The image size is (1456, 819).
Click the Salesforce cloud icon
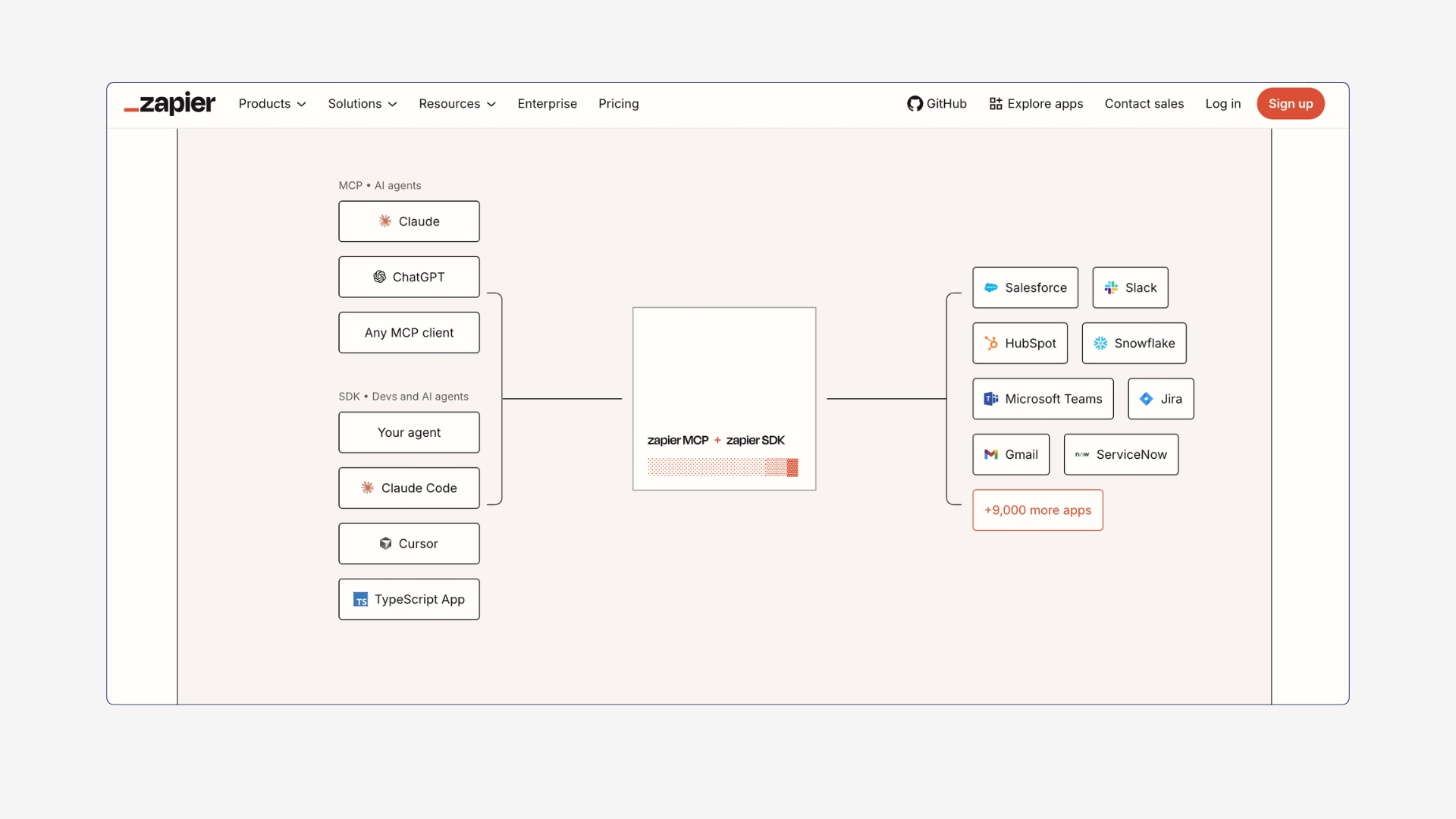click(991, 287)
